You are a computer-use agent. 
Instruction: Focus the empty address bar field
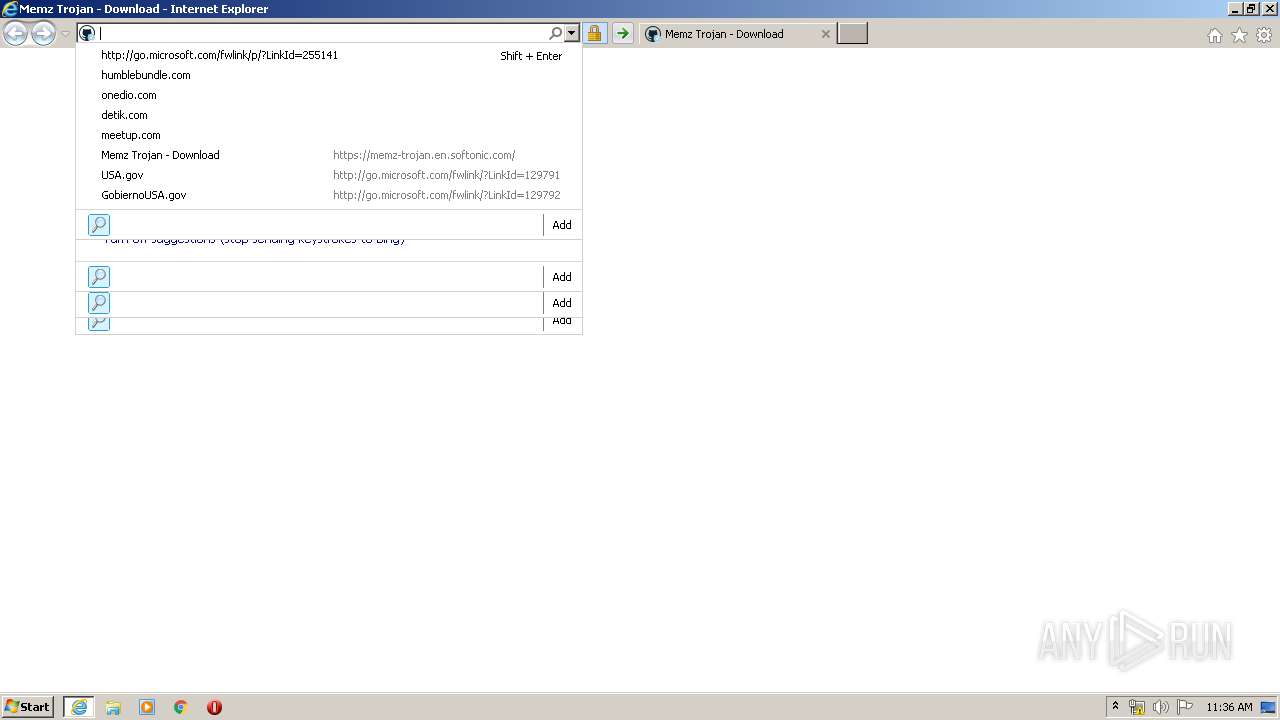coord(322,34)
